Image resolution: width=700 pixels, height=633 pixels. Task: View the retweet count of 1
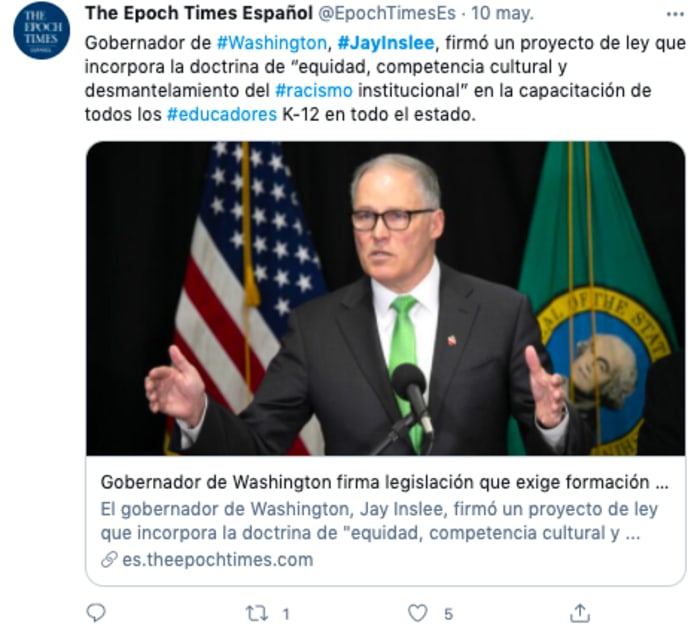pos(286,614)
